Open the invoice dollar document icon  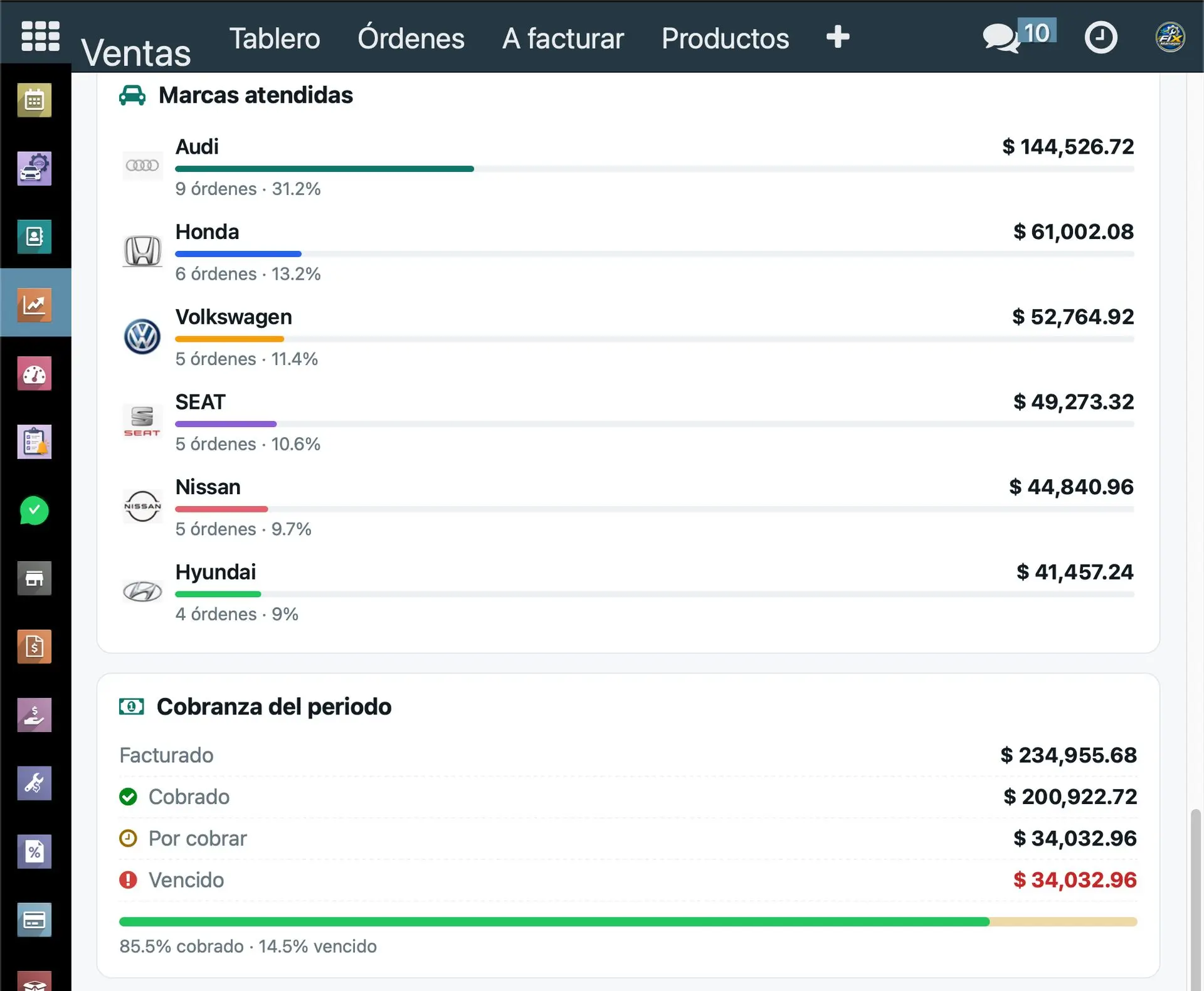click(34, 647)
